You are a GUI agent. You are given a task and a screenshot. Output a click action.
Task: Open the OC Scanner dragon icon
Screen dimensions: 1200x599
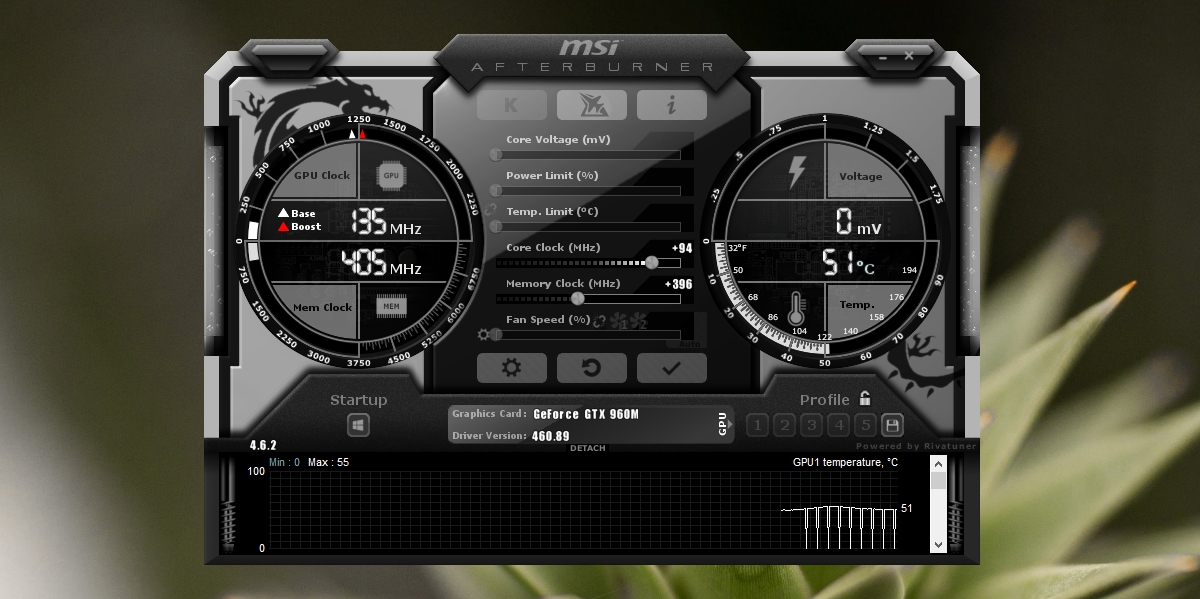coord(592,105)
